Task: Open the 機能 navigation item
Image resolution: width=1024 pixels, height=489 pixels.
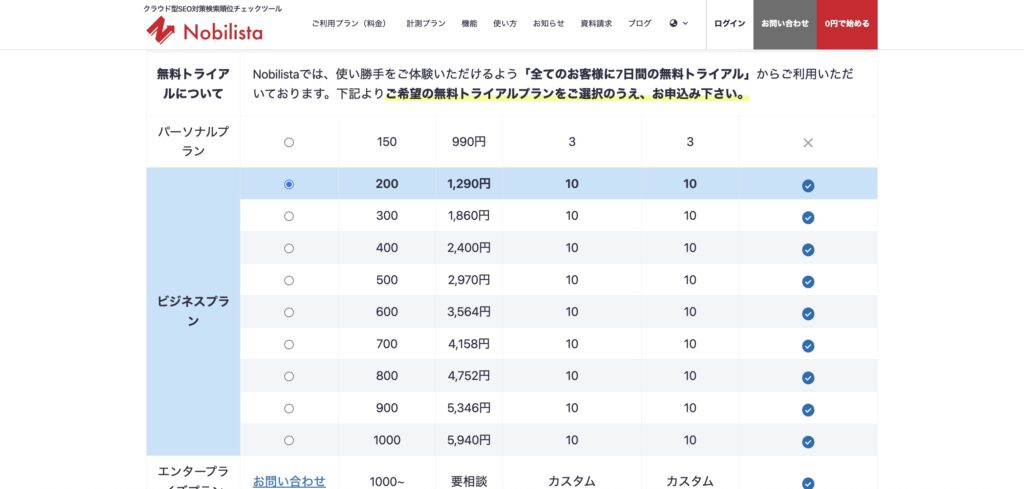Action: click(469, 23)
